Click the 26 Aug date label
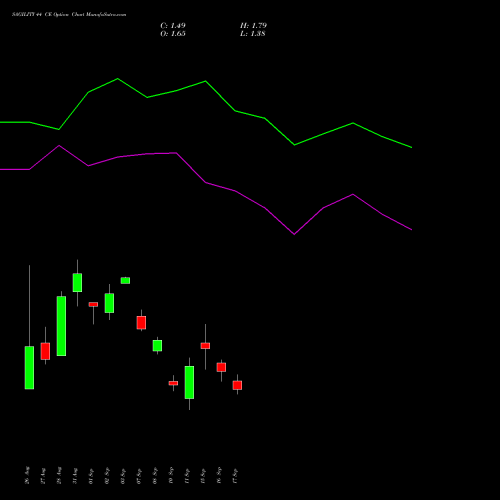The width and height of the screenshot is (500, 500). point(27,475)
